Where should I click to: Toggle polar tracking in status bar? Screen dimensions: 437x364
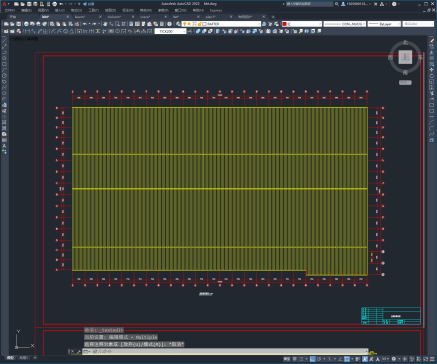pos(319,359)
